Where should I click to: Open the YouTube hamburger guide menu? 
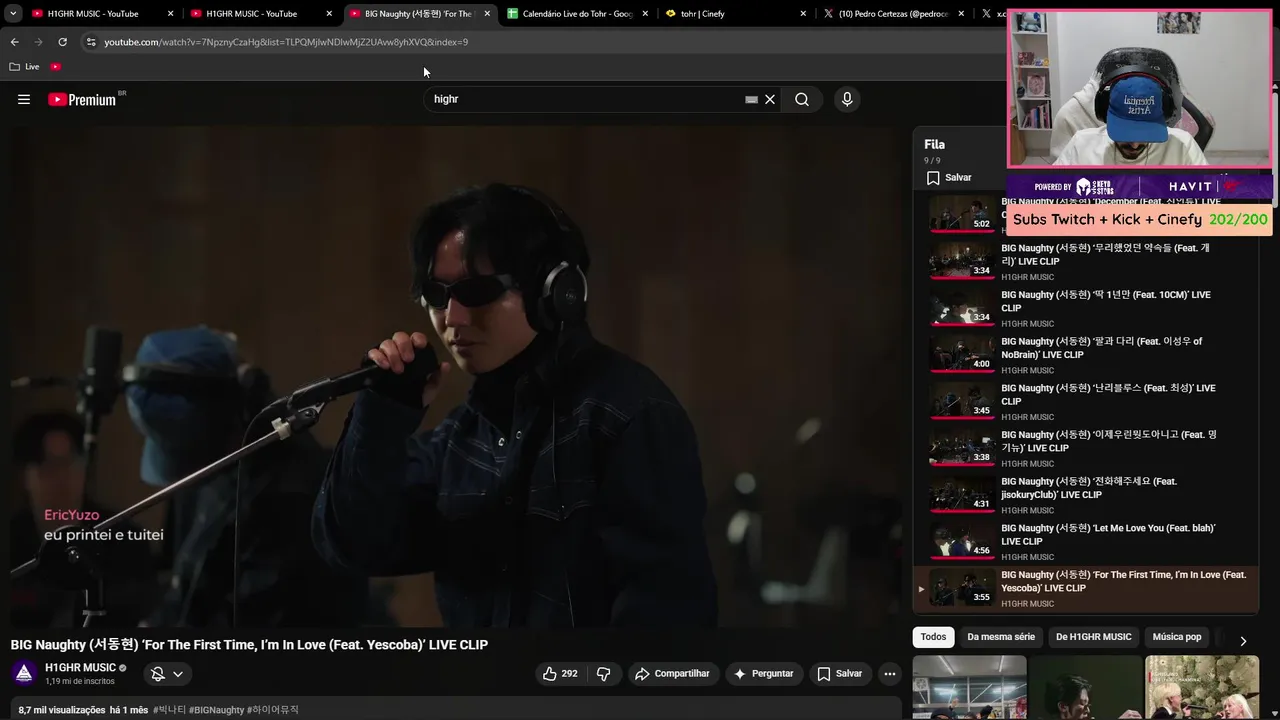24,99
